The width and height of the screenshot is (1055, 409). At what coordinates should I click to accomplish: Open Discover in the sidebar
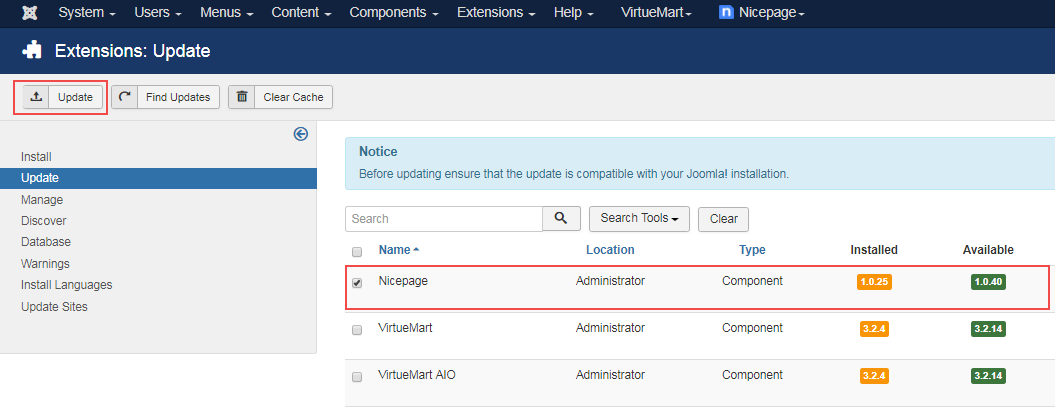(44, 221)
